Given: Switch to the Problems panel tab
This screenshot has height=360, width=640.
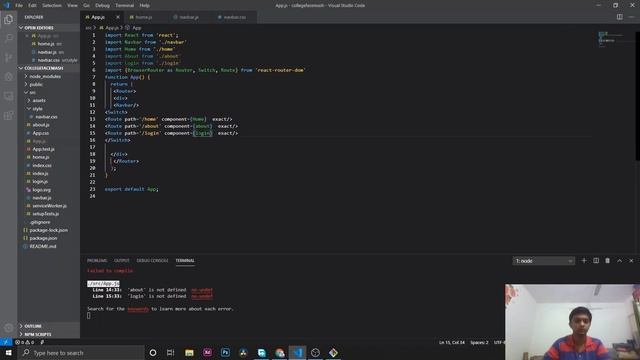Looking at the screenshot, I should pyautogui.click(x=97, y=260).
